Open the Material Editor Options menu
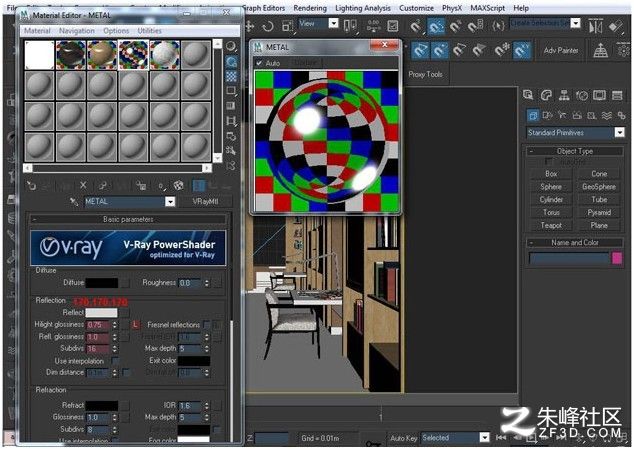The image size is (634, 449). tap(116, 31)
